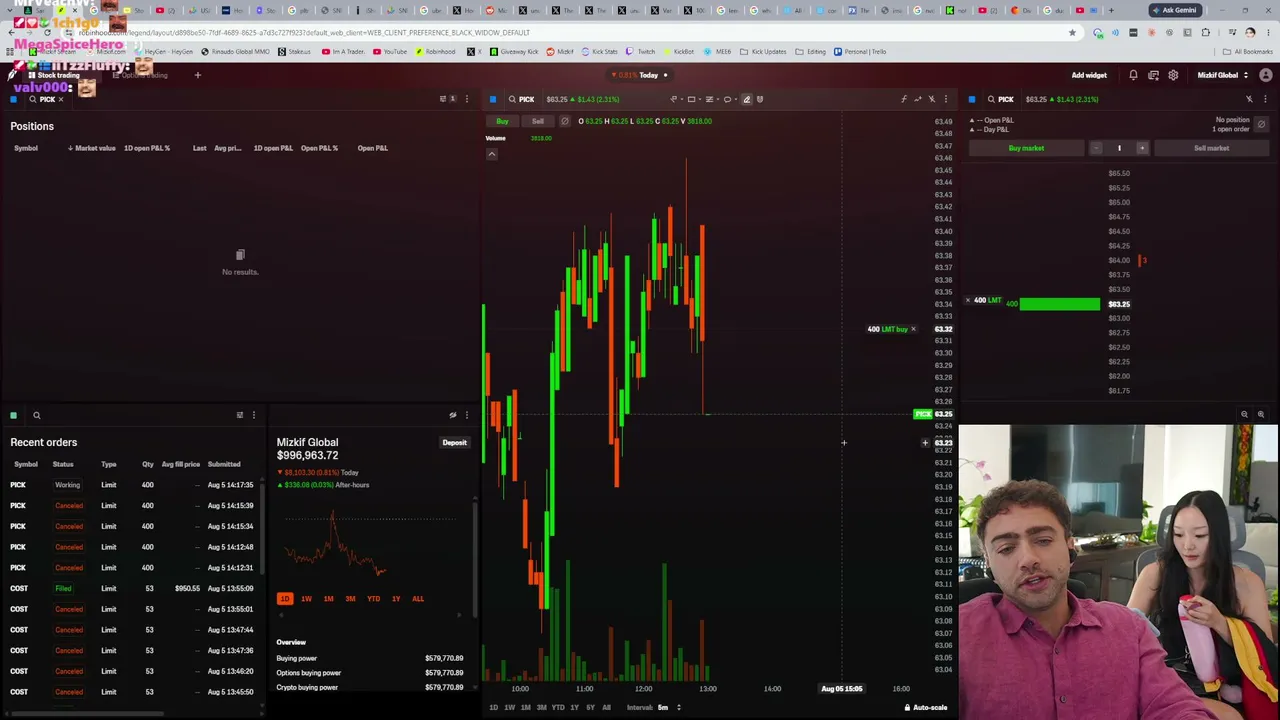Click Buy market in order ladder
This screenshot has width=1280, height=720.
click(1026, 148)
